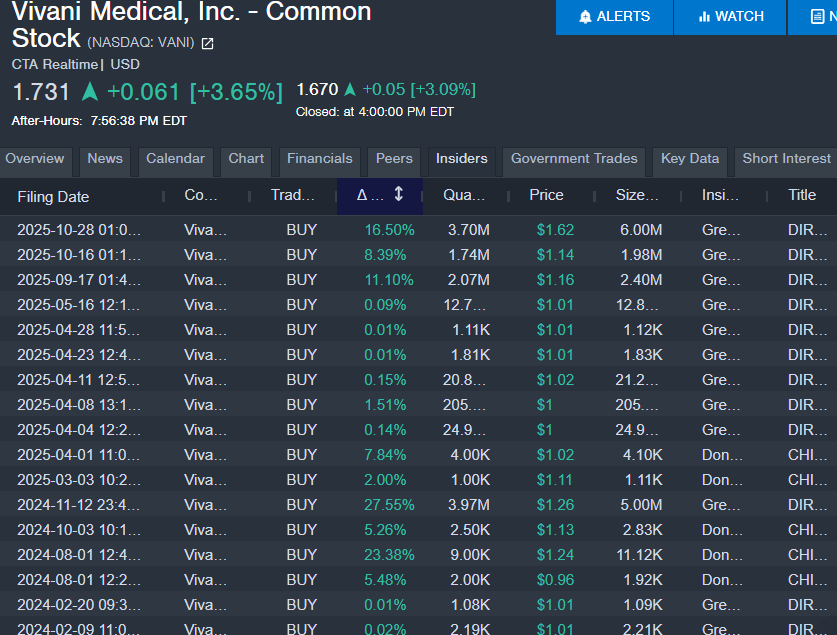Toggle sort arrow on the Δ column header
837x635 pixels.
pyautogui.click(x=398, y=194)
